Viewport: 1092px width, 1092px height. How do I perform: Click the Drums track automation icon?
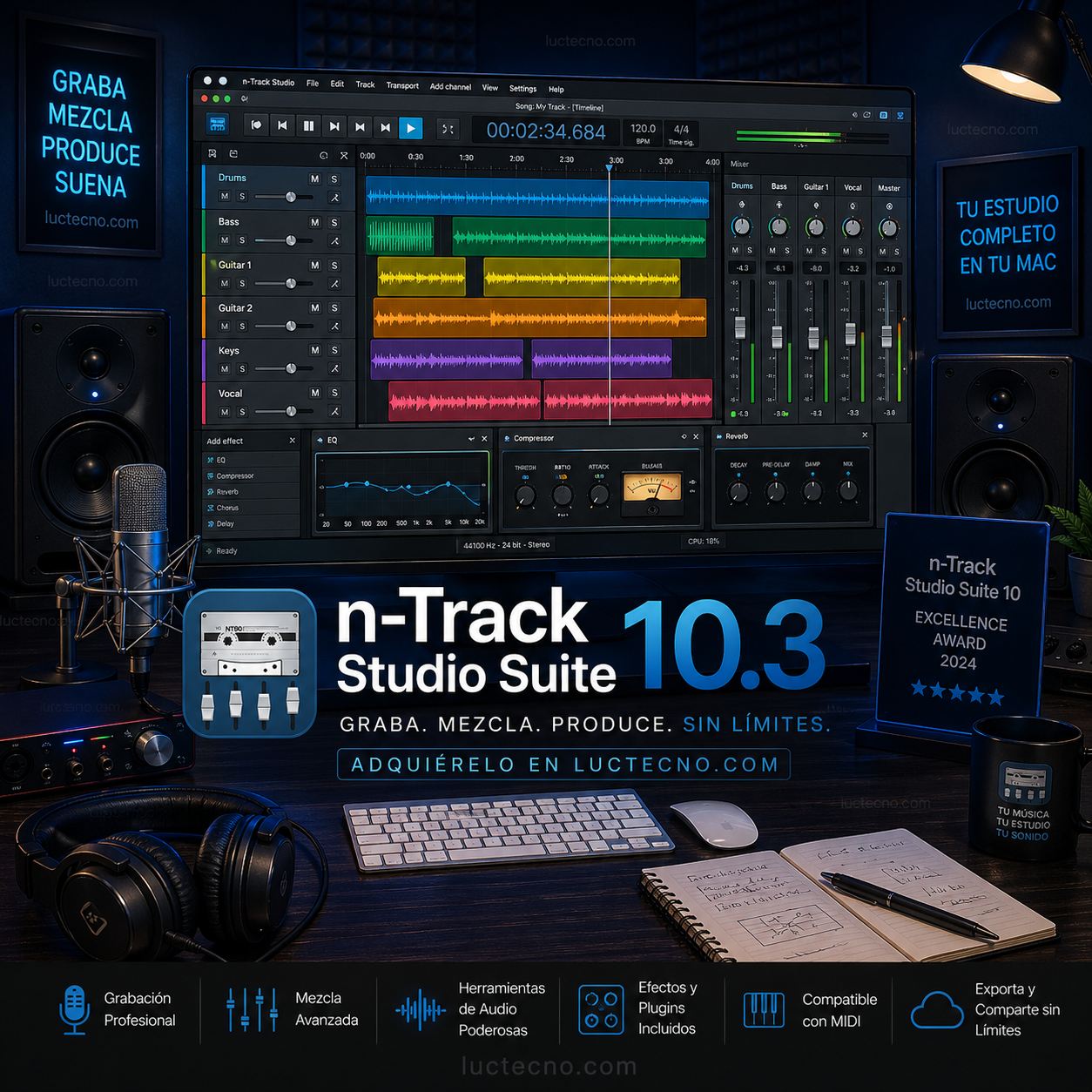(334, 199)
